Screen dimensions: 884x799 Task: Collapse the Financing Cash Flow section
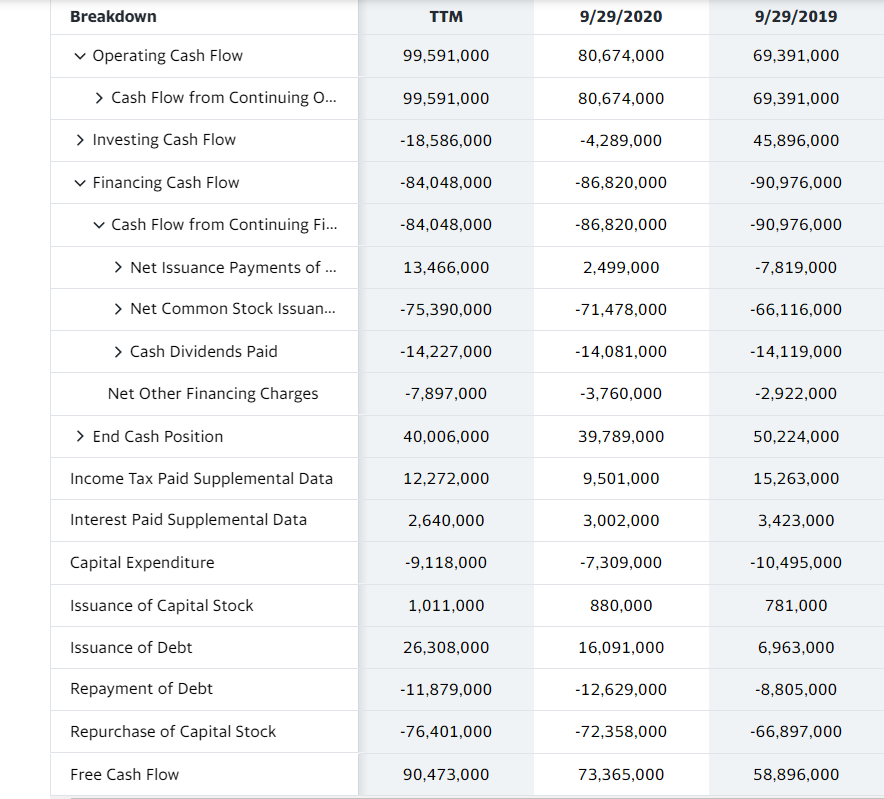(x=78, y=183)
